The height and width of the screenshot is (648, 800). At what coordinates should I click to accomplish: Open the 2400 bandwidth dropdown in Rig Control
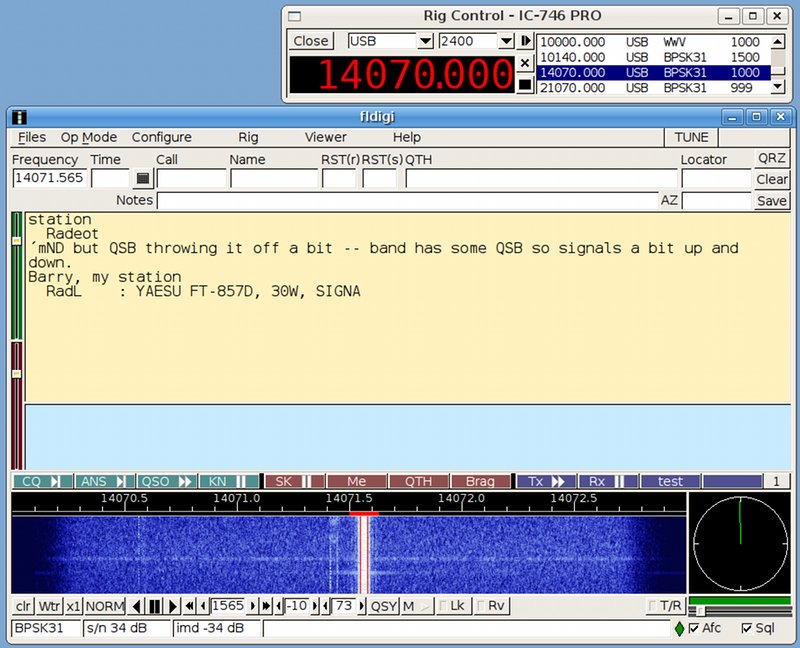(506, 41)
